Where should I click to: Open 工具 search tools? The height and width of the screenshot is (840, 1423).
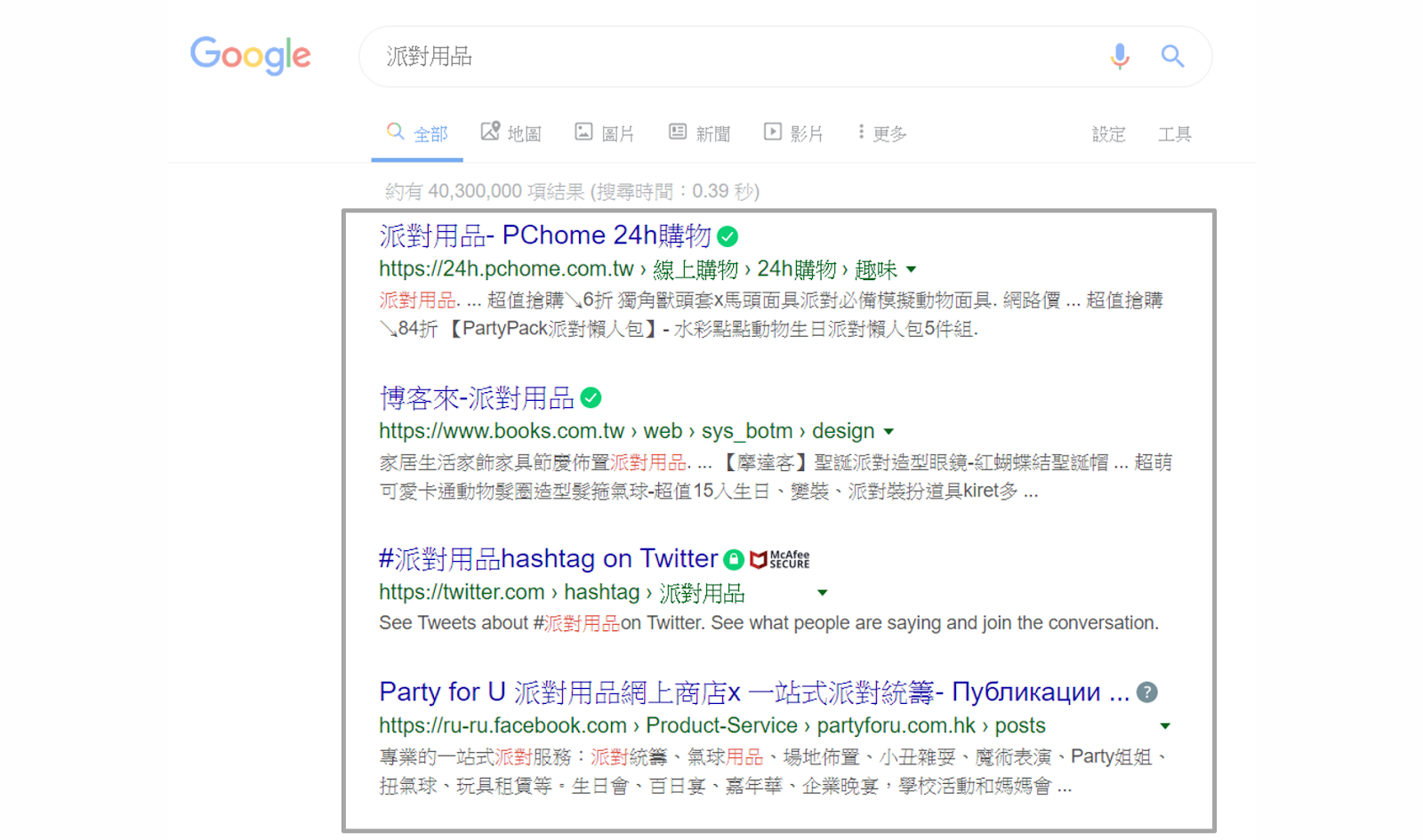coord(1174,134)
